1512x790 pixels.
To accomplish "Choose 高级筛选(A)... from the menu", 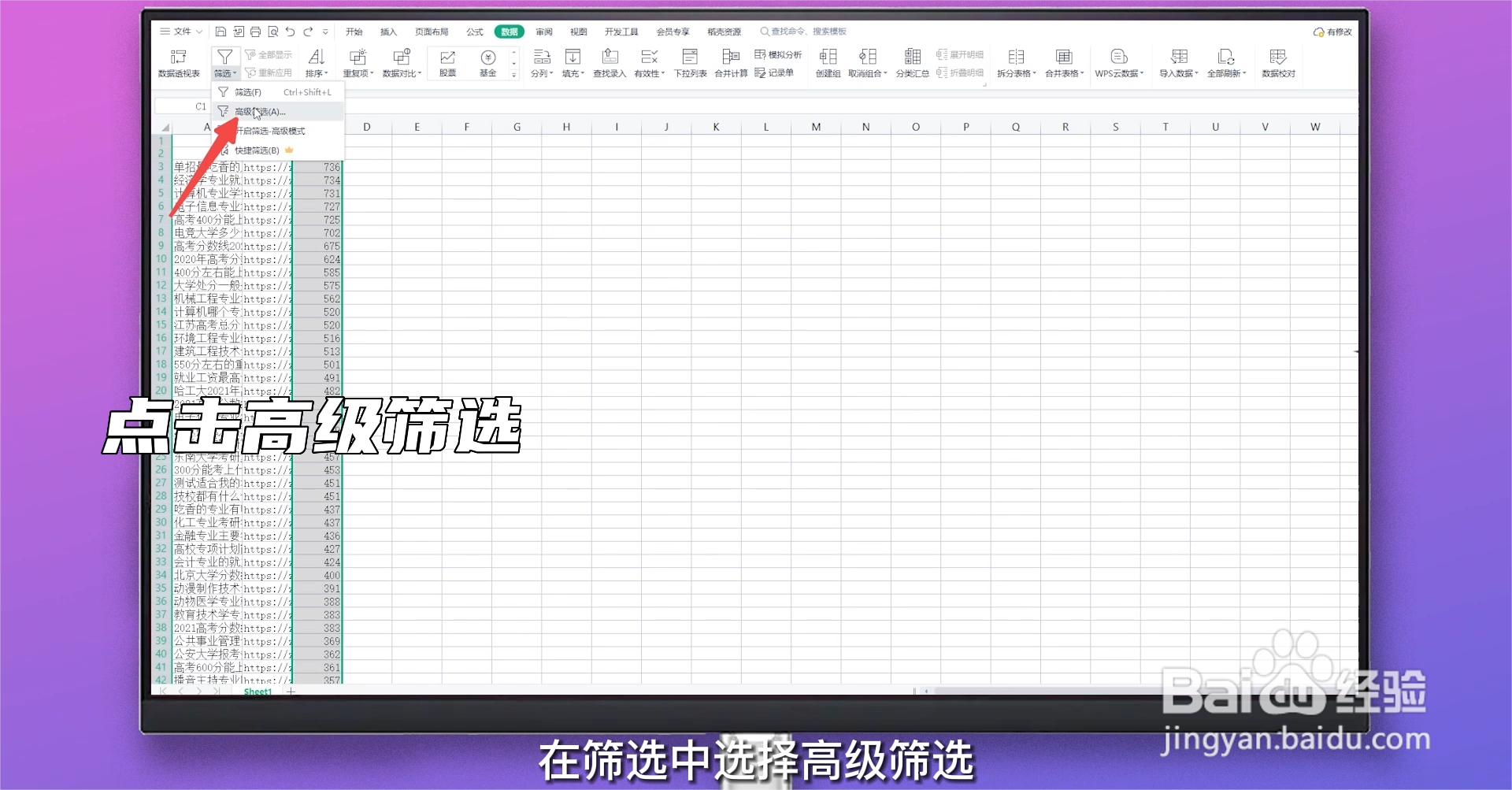I will click(x=278, y=112).
